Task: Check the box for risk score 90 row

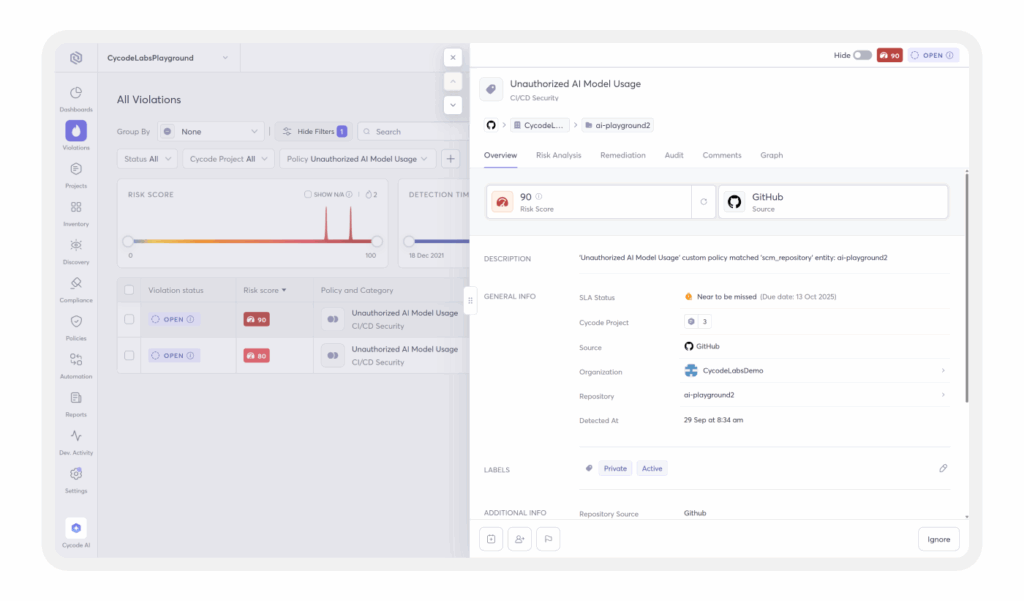Action: point(128,319)
